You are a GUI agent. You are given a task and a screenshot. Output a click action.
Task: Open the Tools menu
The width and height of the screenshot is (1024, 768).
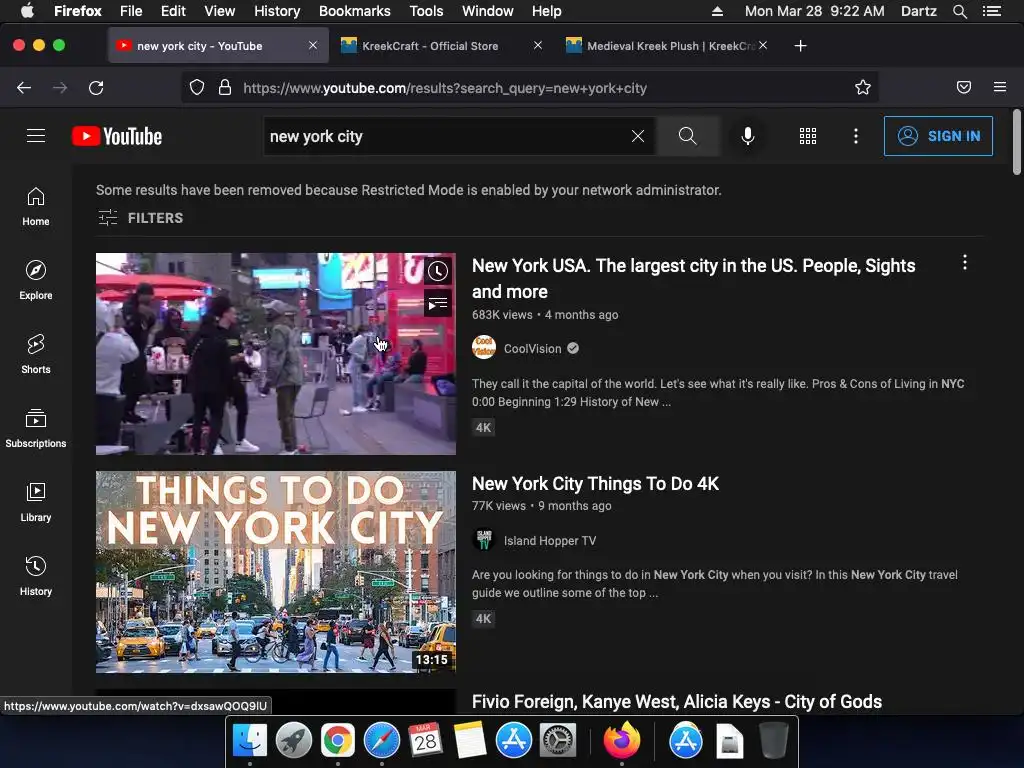tap(426, 11)
